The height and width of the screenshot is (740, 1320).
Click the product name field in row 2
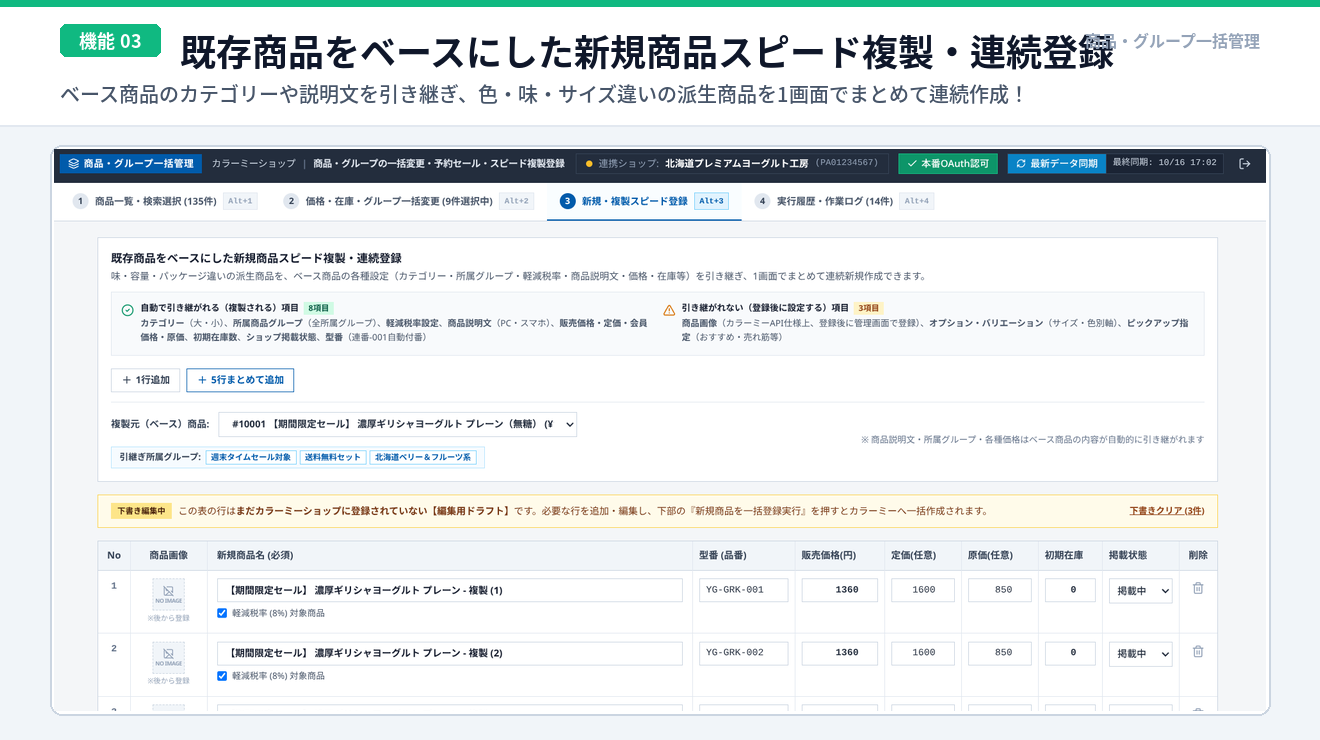[x=450, y=653]
